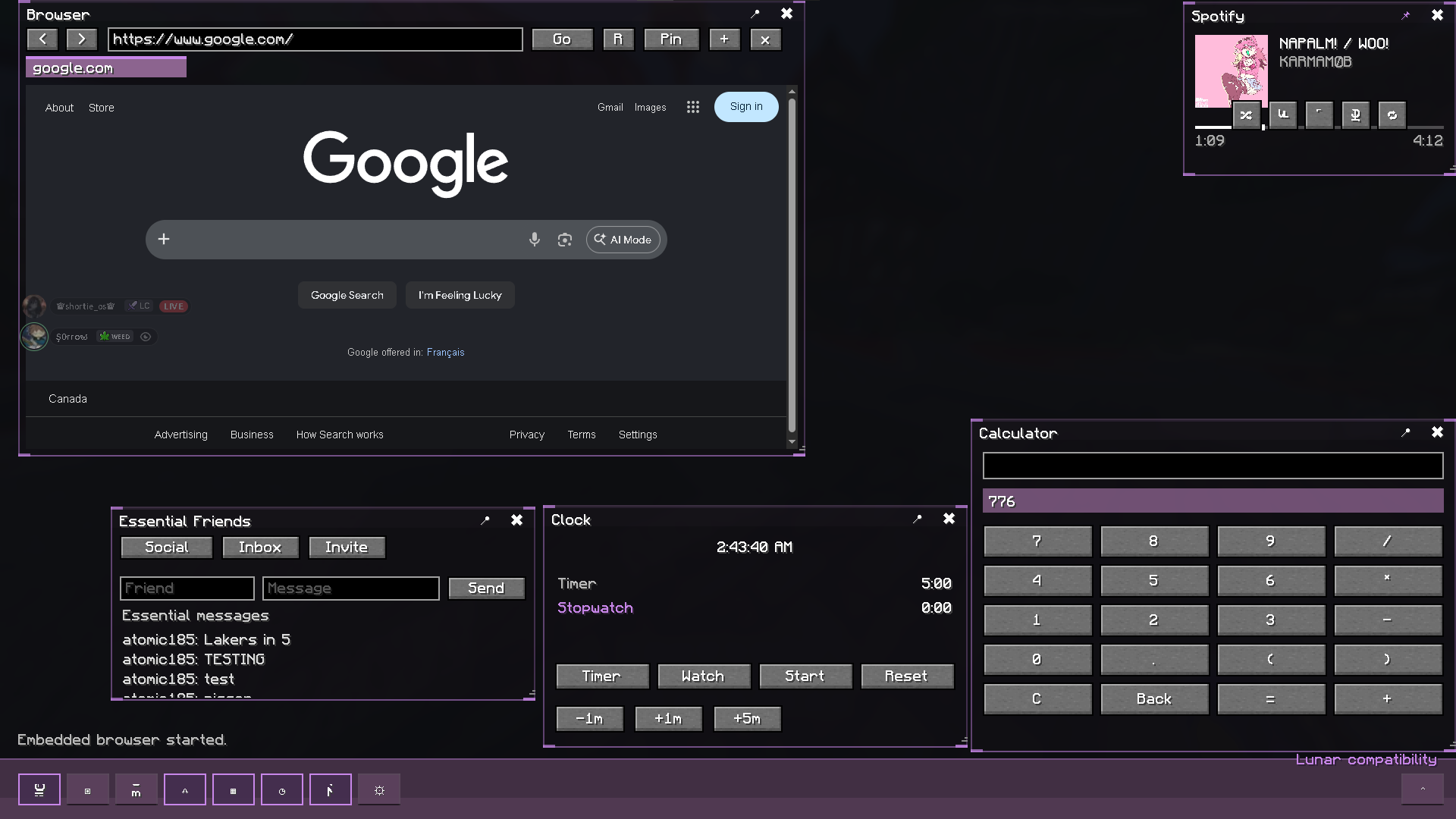The height and width of the screenshot is (819, 1456).
Task: Open AI Mode in the Google search box
Action: 623,240
